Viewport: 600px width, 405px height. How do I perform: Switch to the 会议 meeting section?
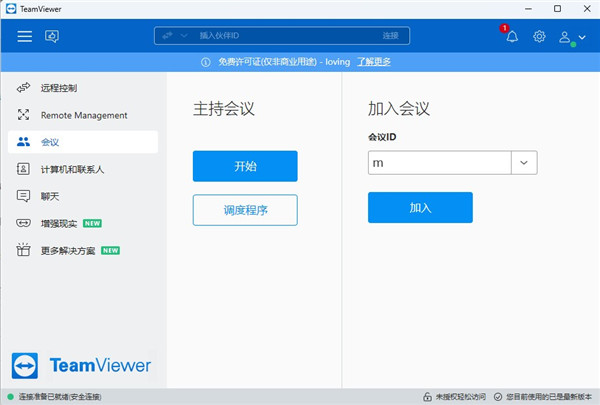point(50,142)
